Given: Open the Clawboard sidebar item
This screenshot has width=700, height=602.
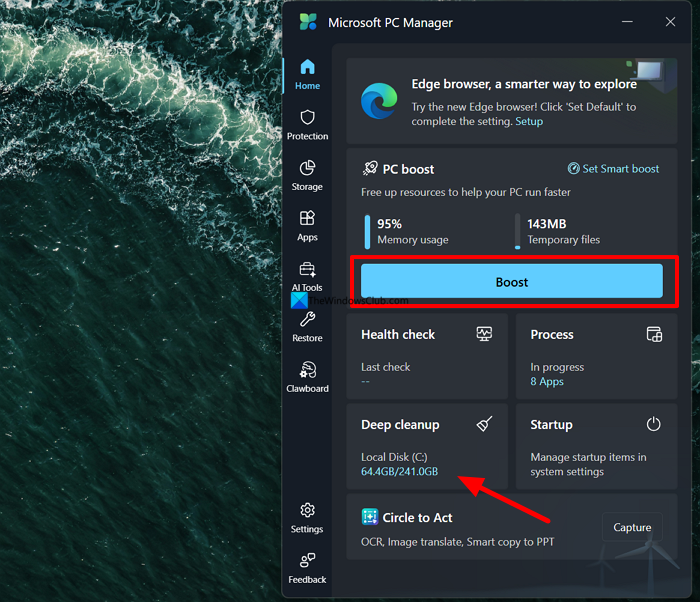Looking at the screenshot, I should tap(307, 377).
